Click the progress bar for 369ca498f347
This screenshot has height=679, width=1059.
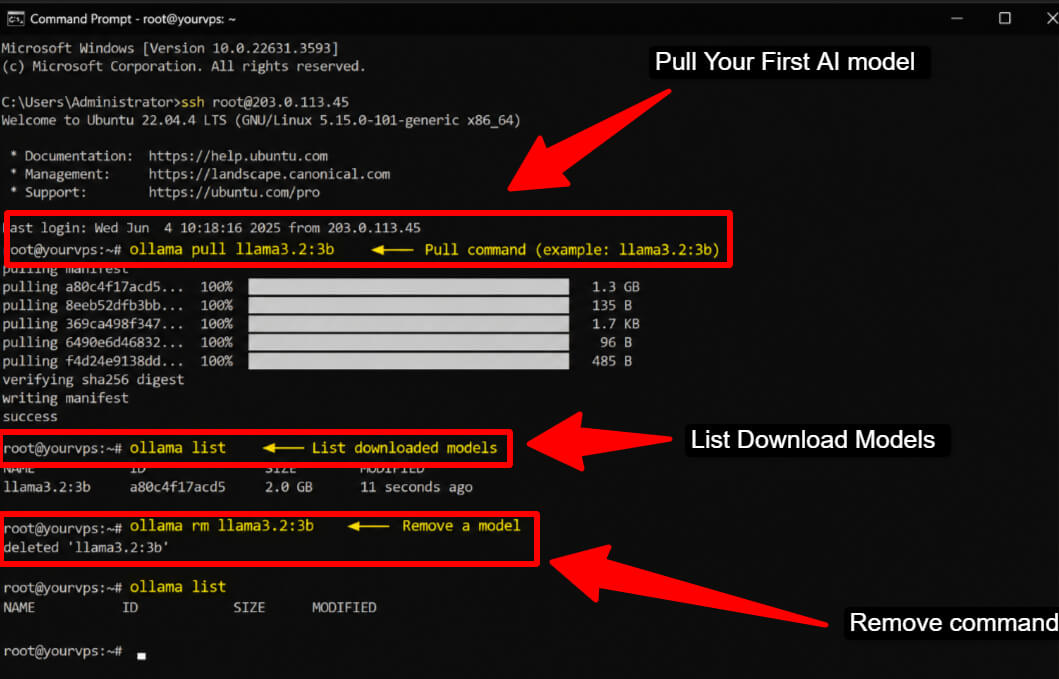coord(409,324)
